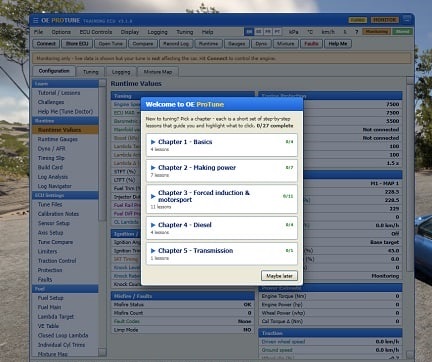Viewport: 432px width, 362px height.
Task: Switch to the Mixture Map tab
Action: 158,72
